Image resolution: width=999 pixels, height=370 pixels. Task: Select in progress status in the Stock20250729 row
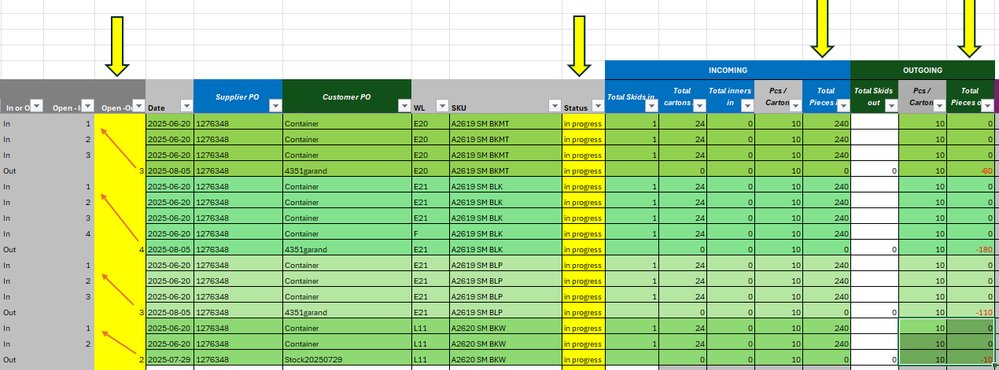(x=583, y=360)
